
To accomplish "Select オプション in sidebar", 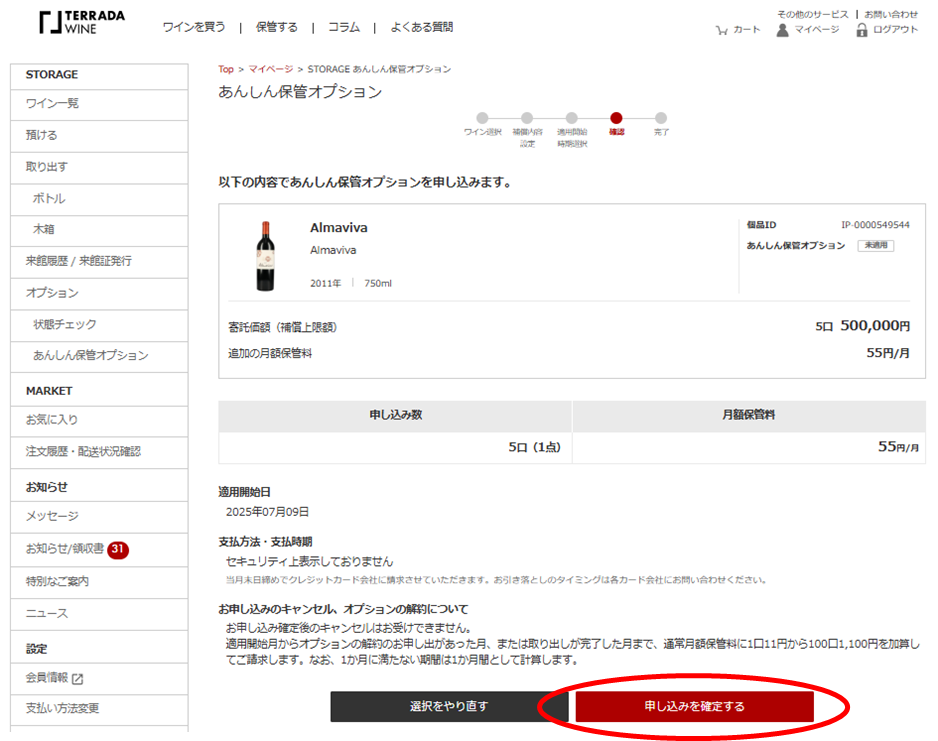I will 99,293.
